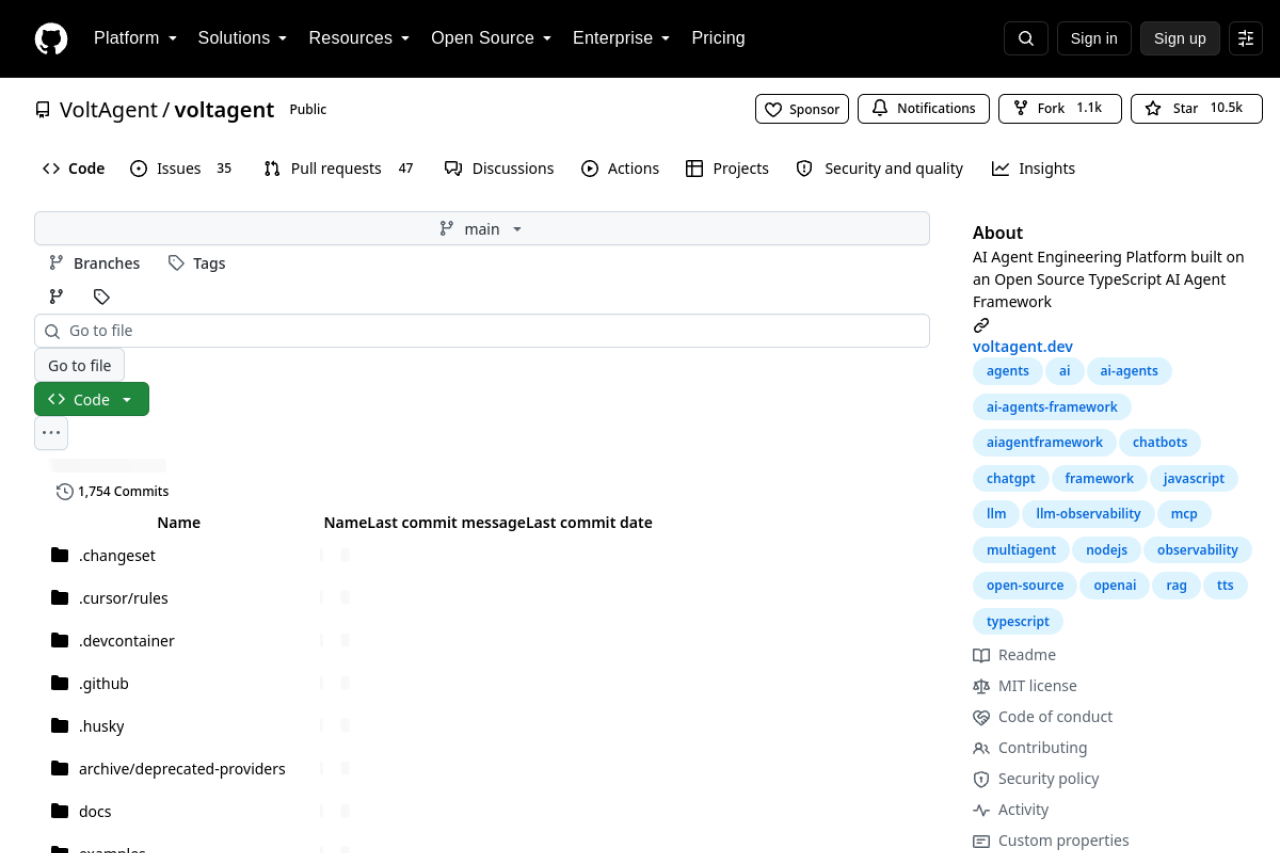Click the .husky folder icon

(x=60, y=726)
